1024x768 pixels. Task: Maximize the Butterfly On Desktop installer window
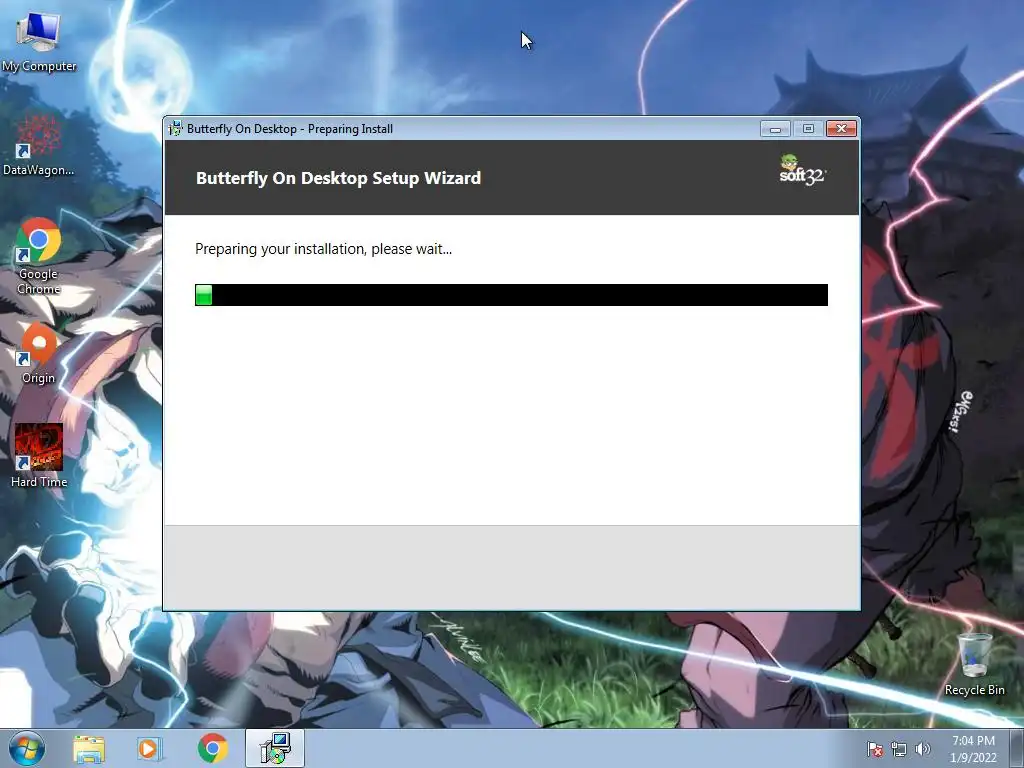pos(808,129)
